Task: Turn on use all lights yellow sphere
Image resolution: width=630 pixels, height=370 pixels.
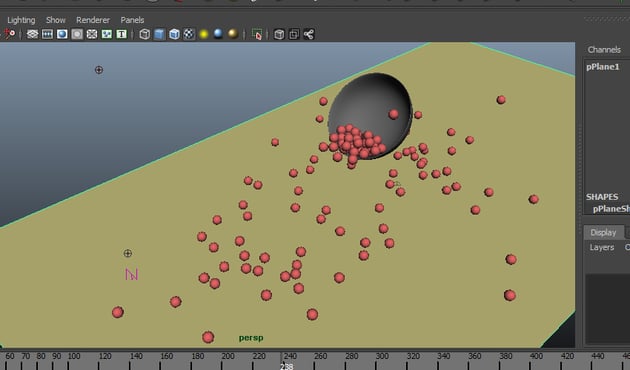Action: 204,34
